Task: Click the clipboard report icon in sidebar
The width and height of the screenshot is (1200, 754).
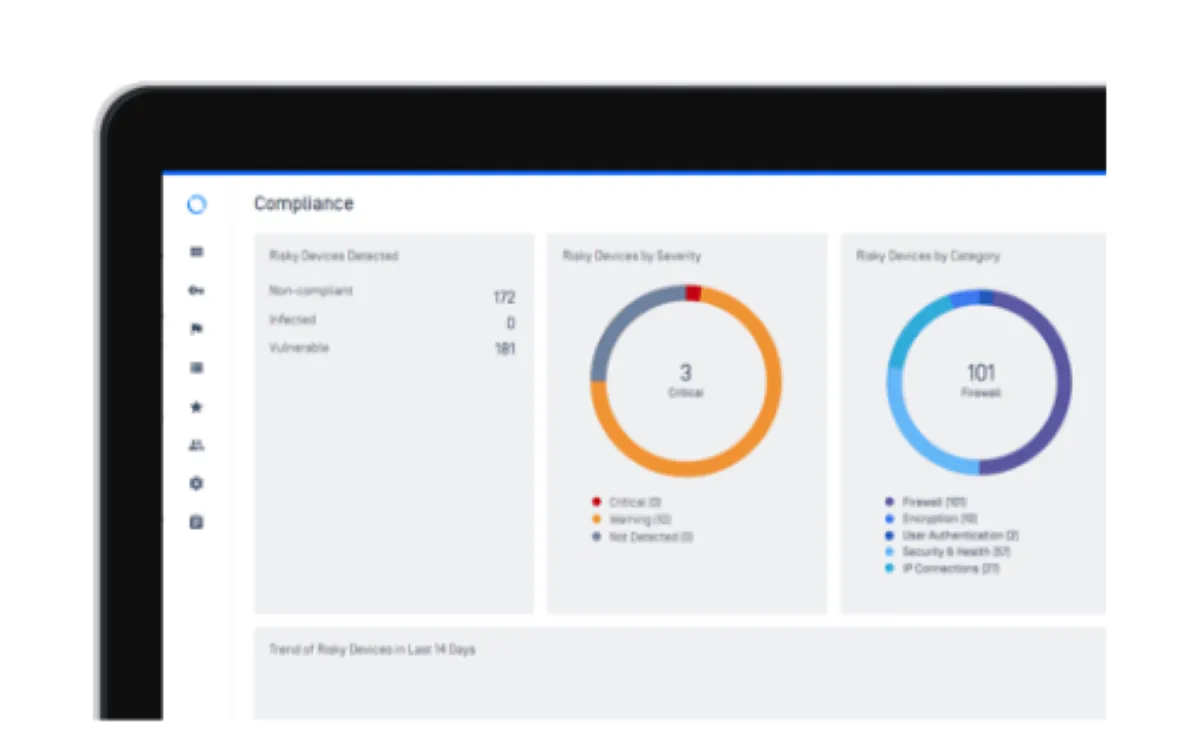Action: (x=197, y=522)
